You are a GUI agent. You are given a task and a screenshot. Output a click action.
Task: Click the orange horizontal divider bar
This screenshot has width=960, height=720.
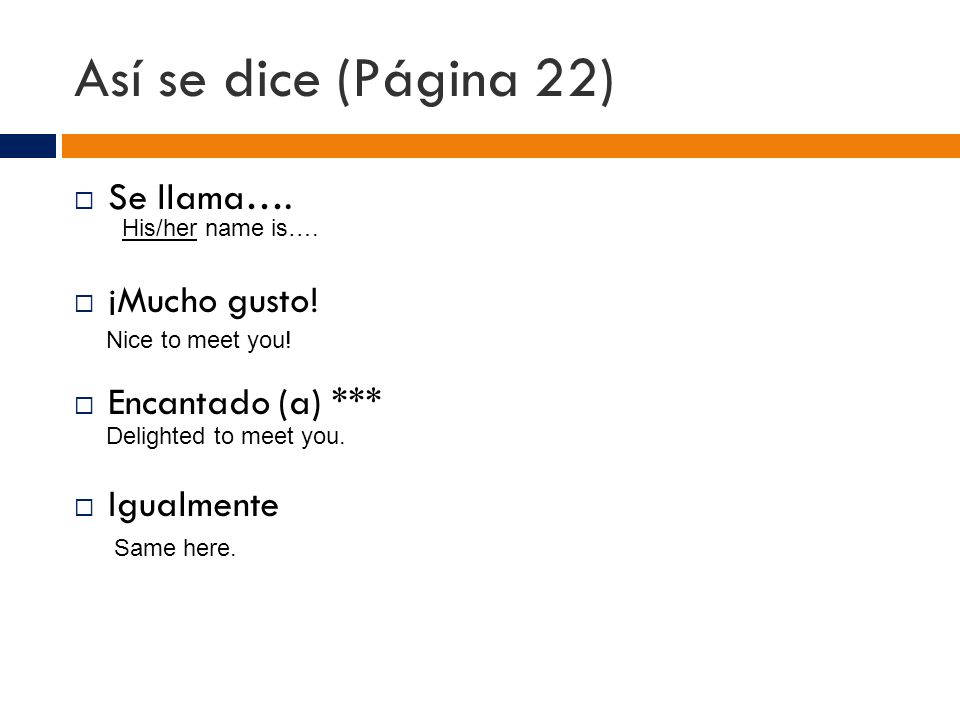point(511,146)
